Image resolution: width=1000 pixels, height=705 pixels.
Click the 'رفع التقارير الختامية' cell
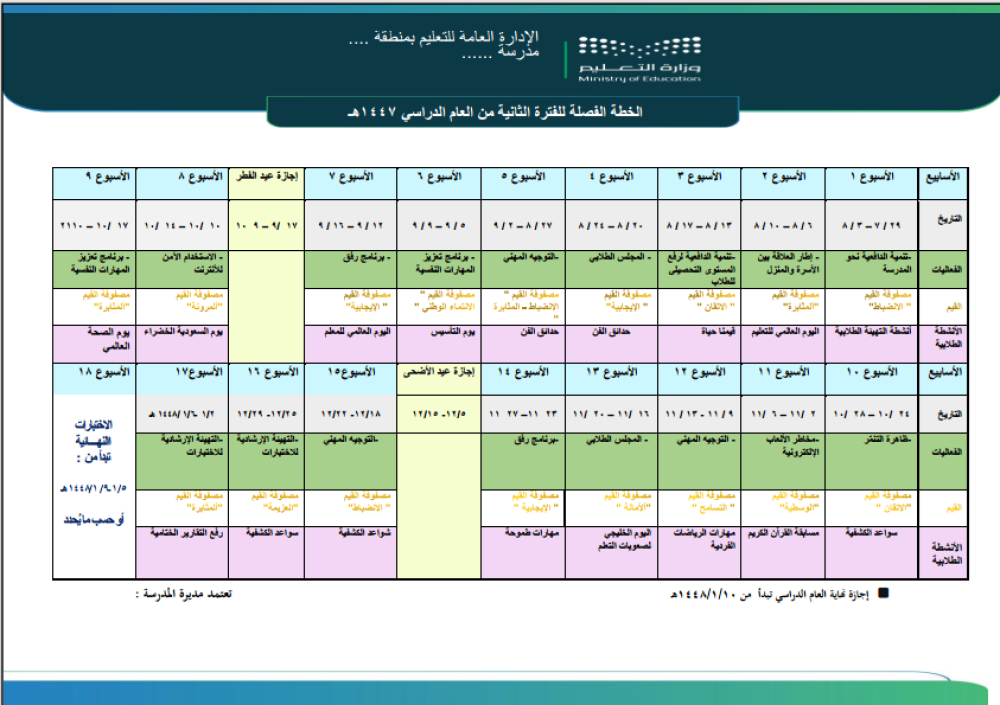tap(183, 534)
